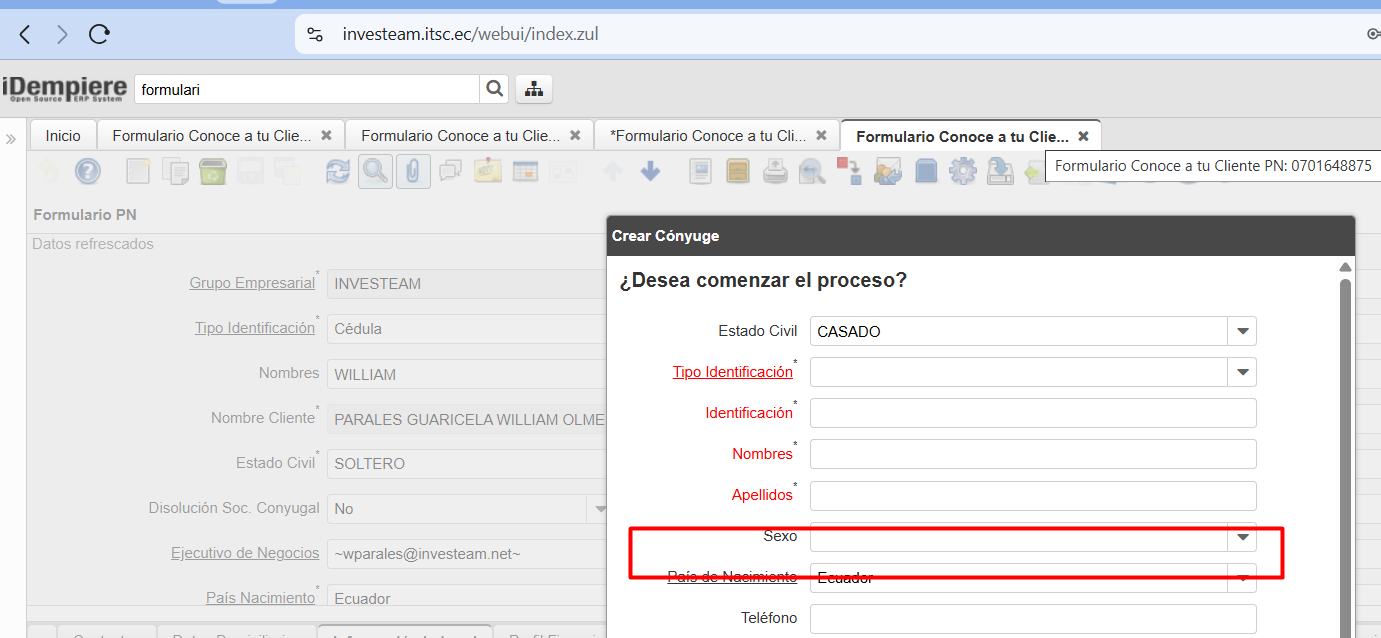Open the paperclip Attachment icon
1381x638 pixels.
412,172
